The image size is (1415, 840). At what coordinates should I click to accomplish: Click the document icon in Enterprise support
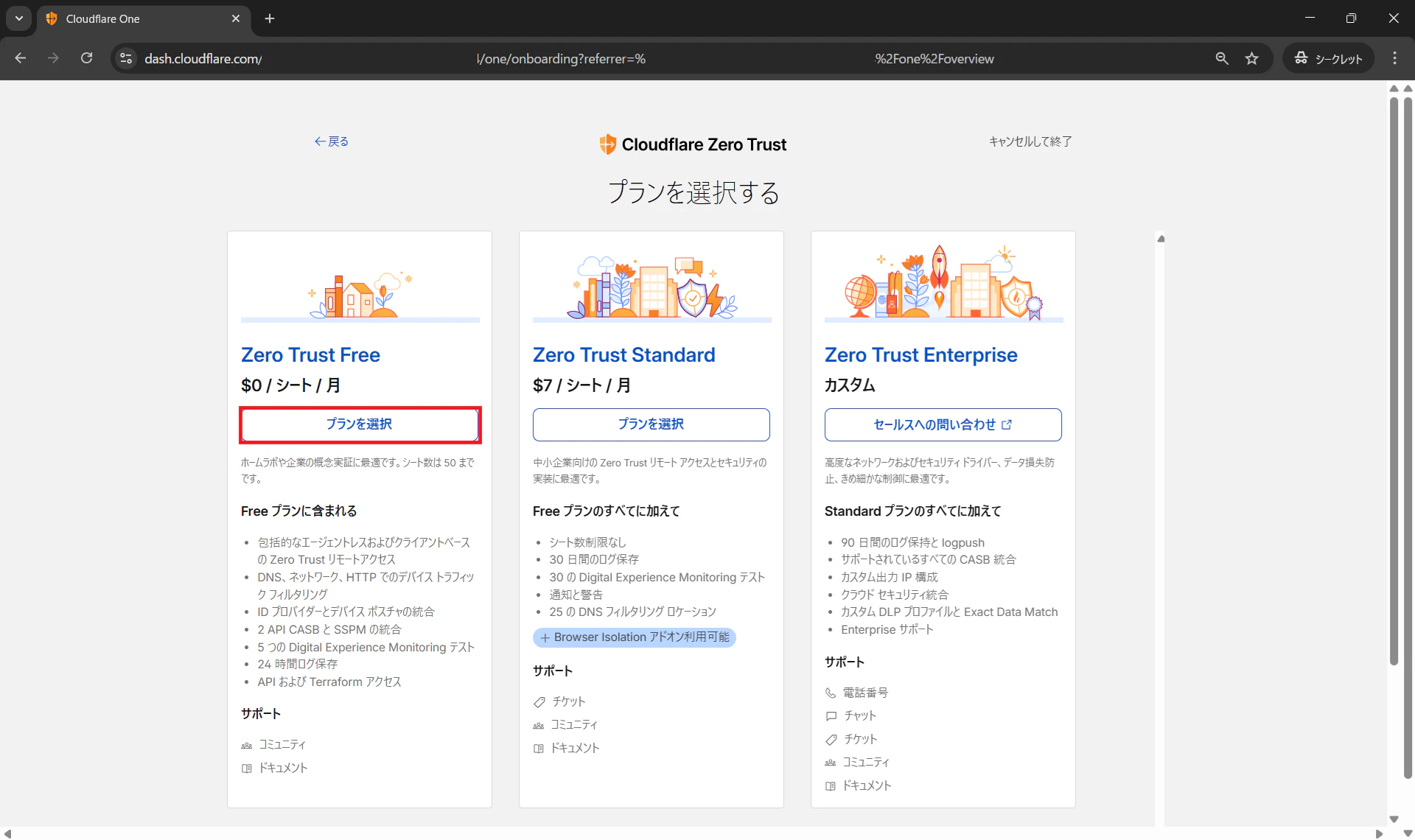(x=831, y=786)
